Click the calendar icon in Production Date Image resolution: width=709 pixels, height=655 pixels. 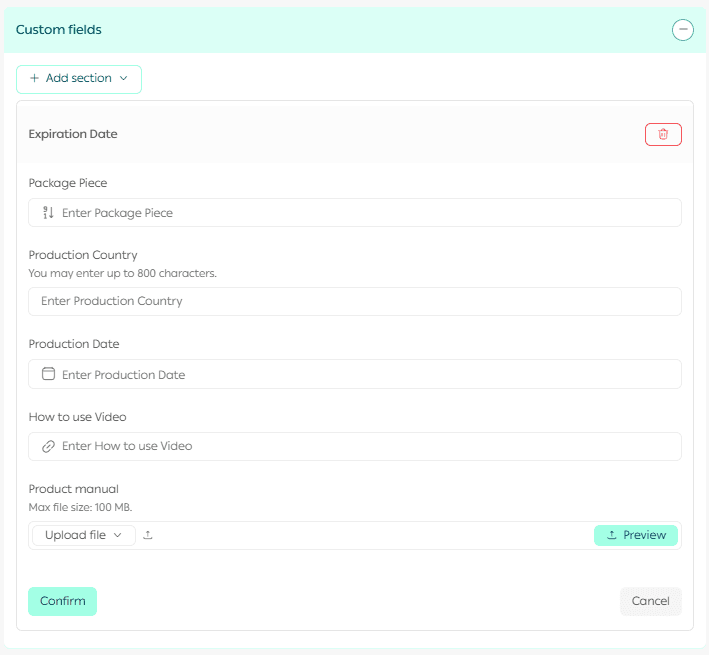(x=48, y=374)
